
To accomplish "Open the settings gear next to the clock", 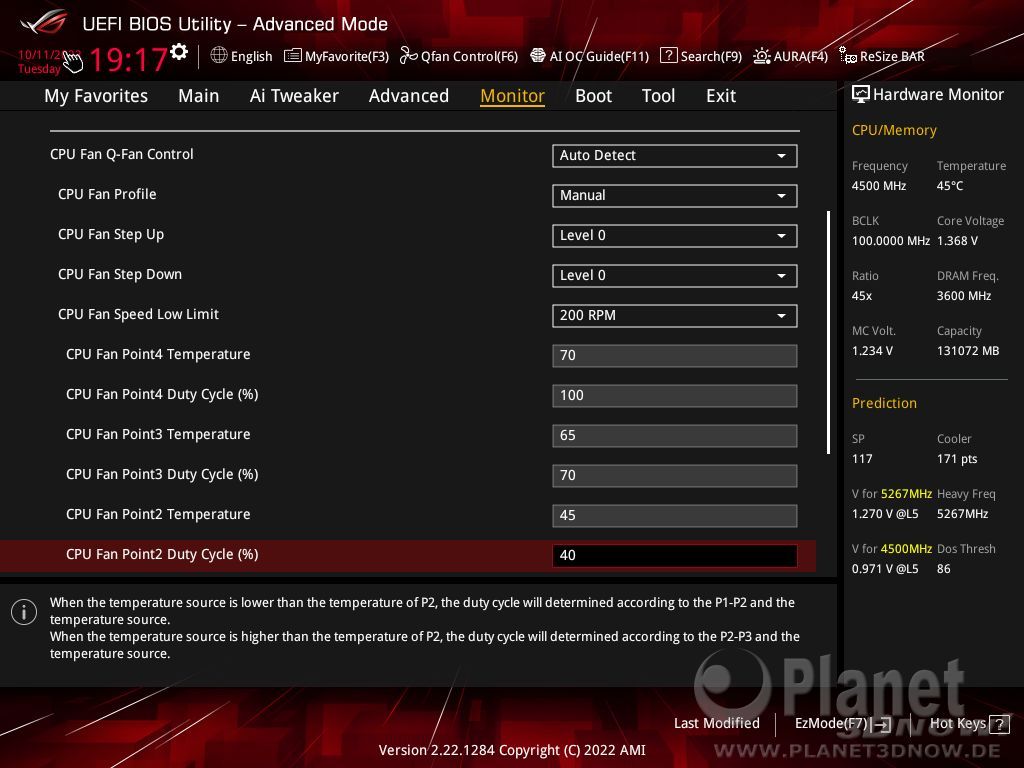I will point(179,52).
